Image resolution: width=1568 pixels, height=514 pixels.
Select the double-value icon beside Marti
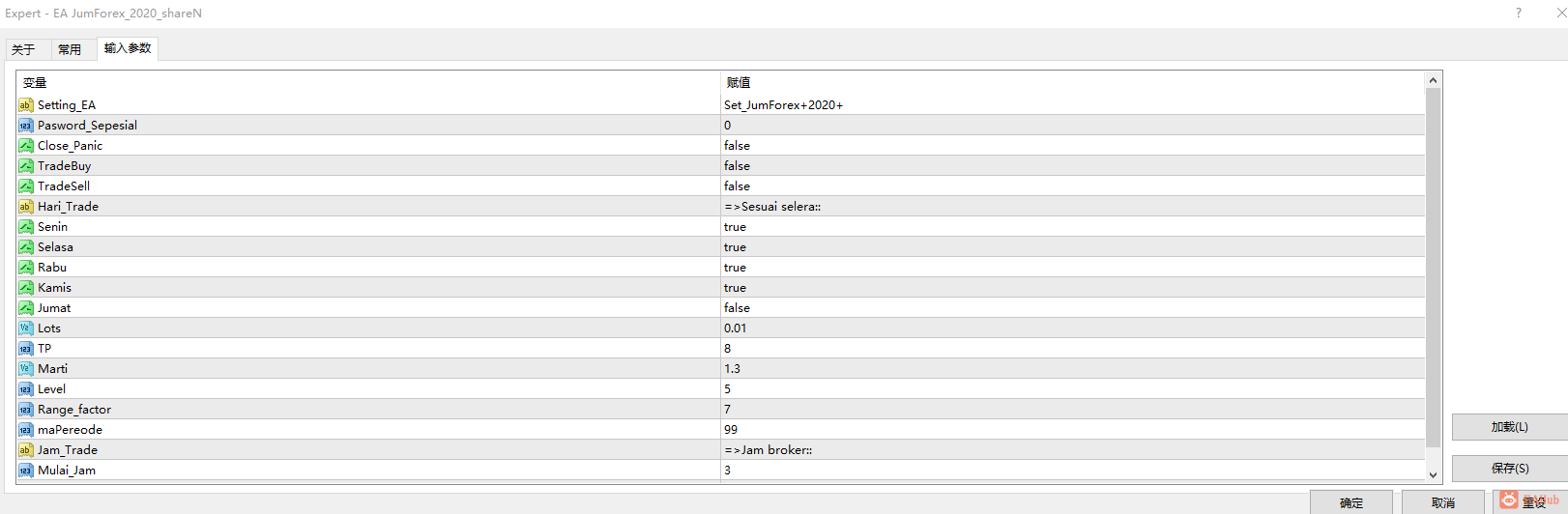coord(26,369)
